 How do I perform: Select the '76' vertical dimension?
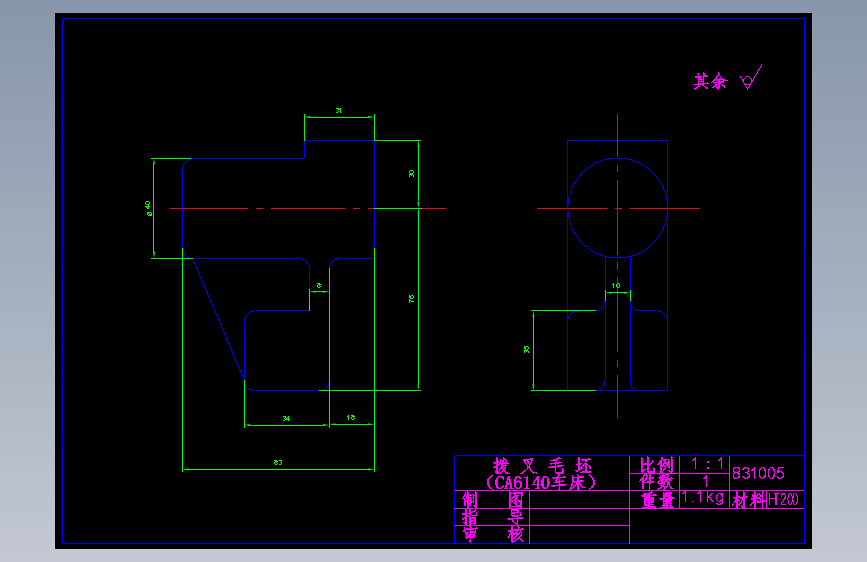tap(411, 299)
